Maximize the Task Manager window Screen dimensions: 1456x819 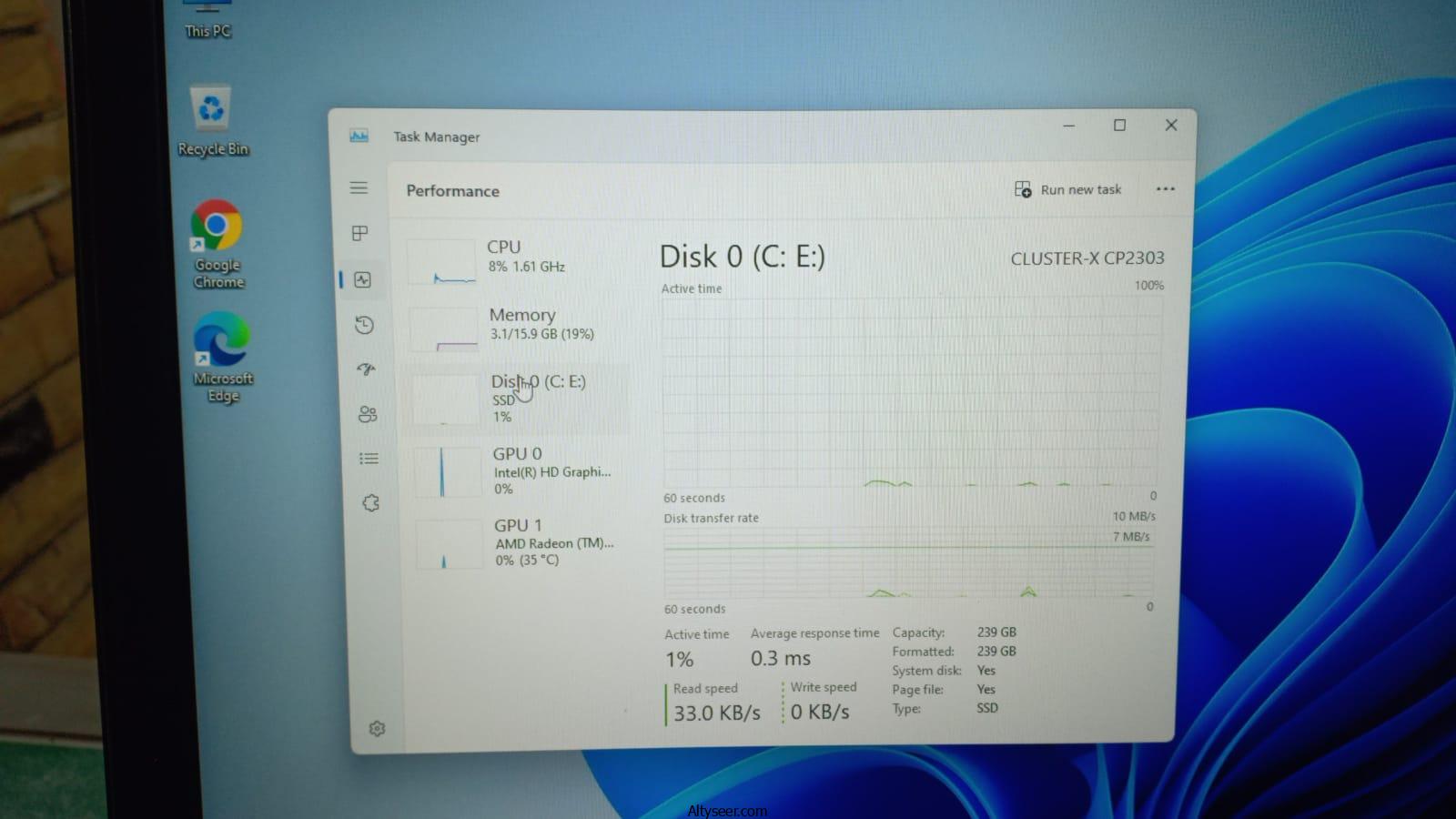click(x=1119, y=126)
